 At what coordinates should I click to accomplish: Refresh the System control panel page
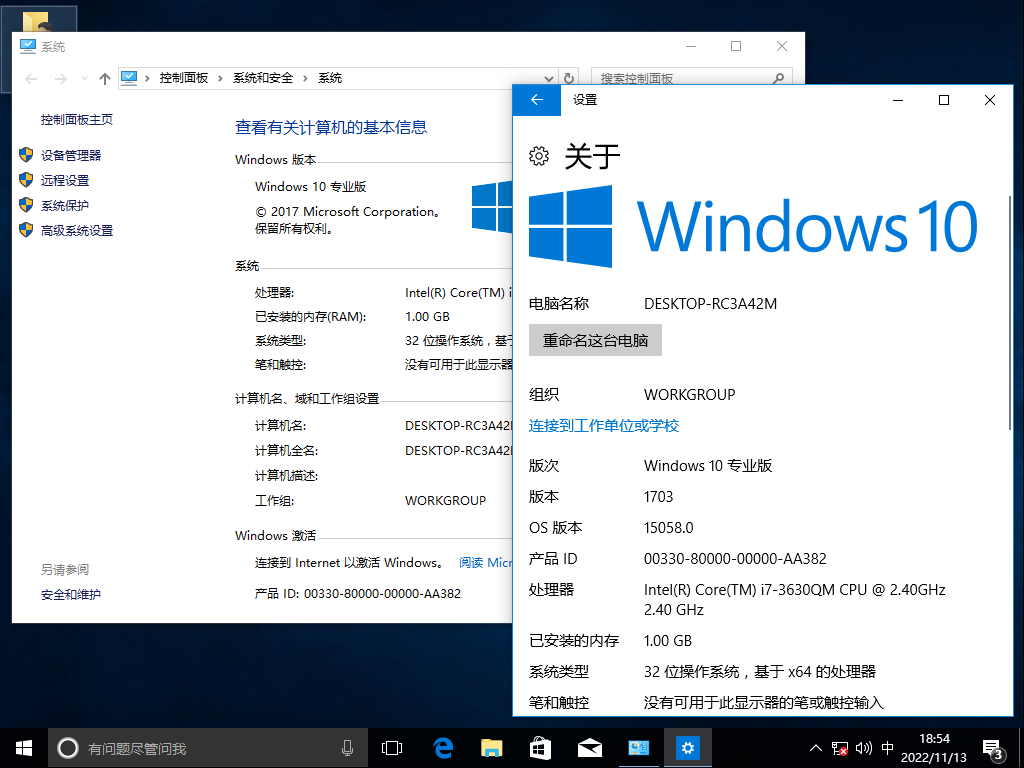point(569,78)
